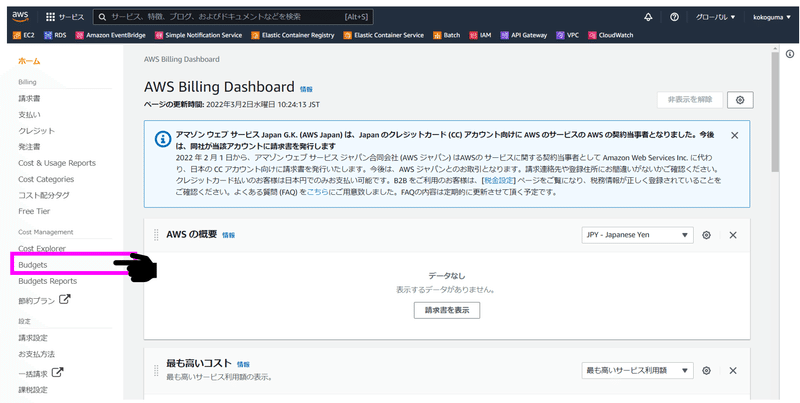Open dashboard settings gear button
Viewport: 800px width, 403px height.
[740, 100]
